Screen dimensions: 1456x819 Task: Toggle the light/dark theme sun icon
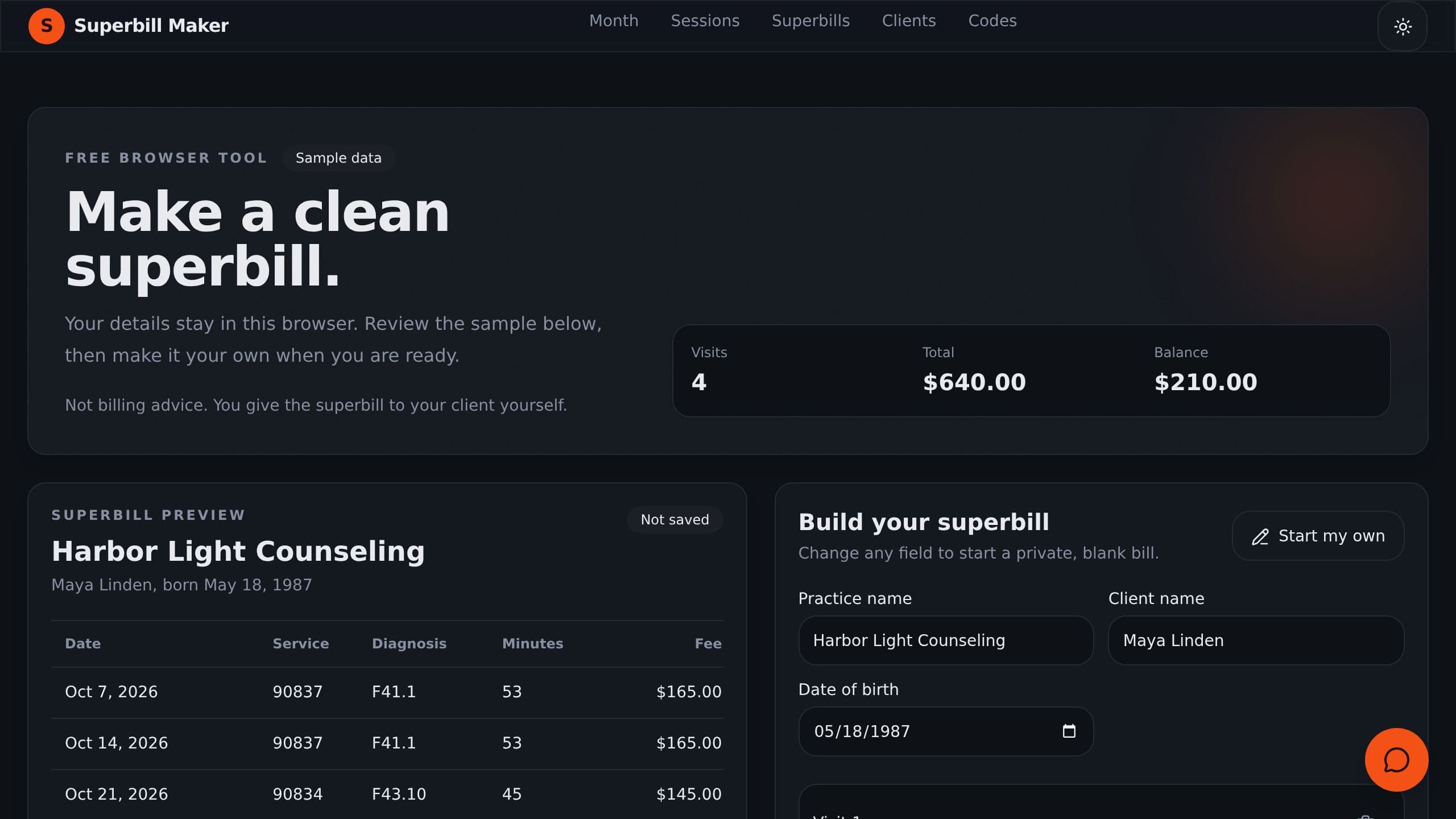coord(1403,26)
